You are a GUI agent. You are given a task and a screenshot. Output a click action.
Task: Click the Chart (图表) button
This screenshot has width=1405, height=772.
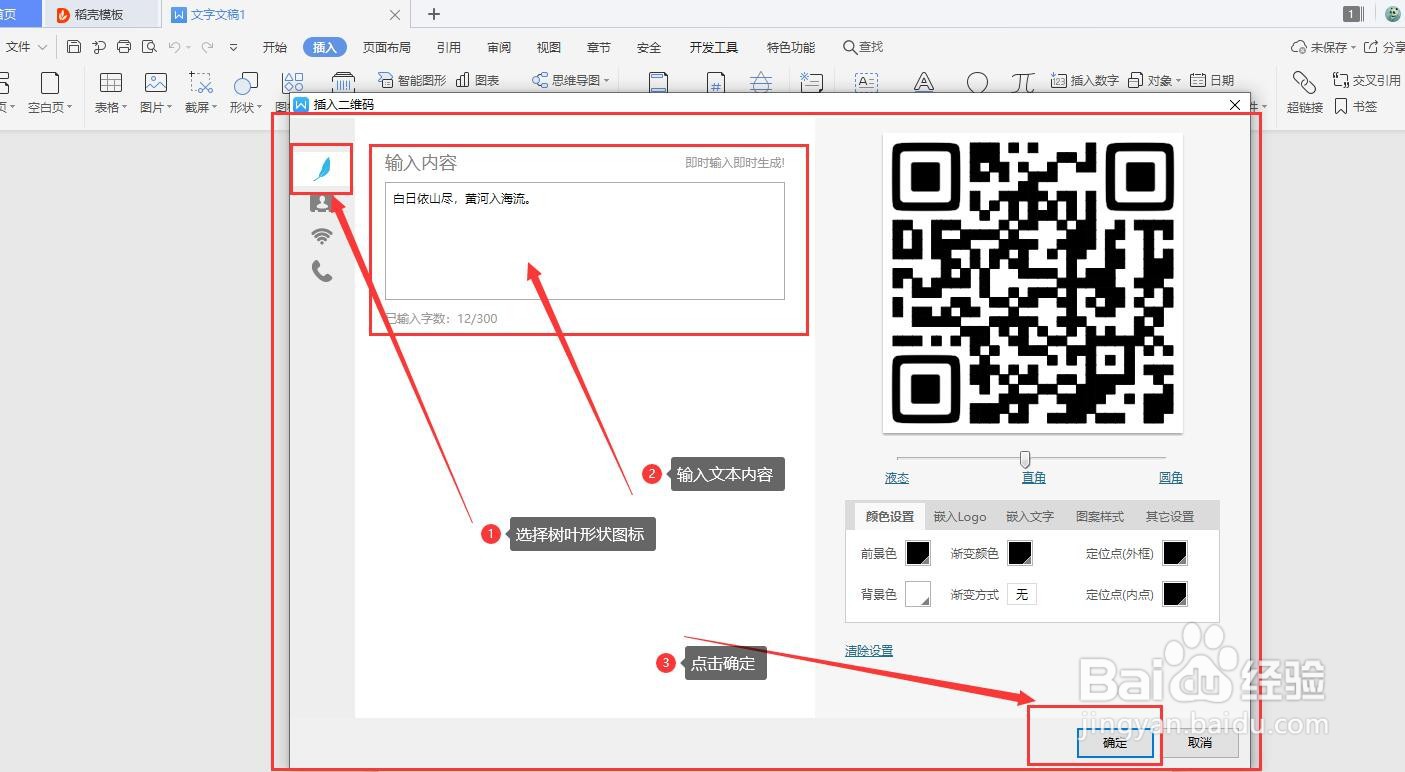click(478, 80)
